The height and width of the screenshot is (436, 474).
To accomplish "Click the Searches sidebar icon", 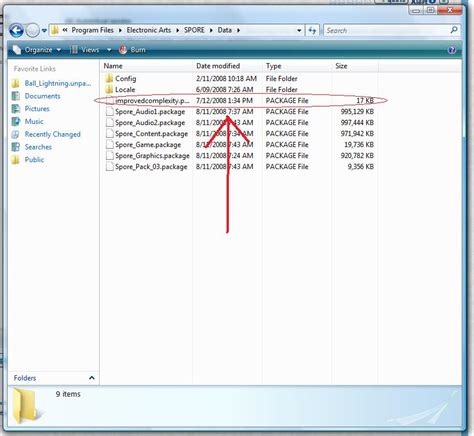I will point(16,147).
